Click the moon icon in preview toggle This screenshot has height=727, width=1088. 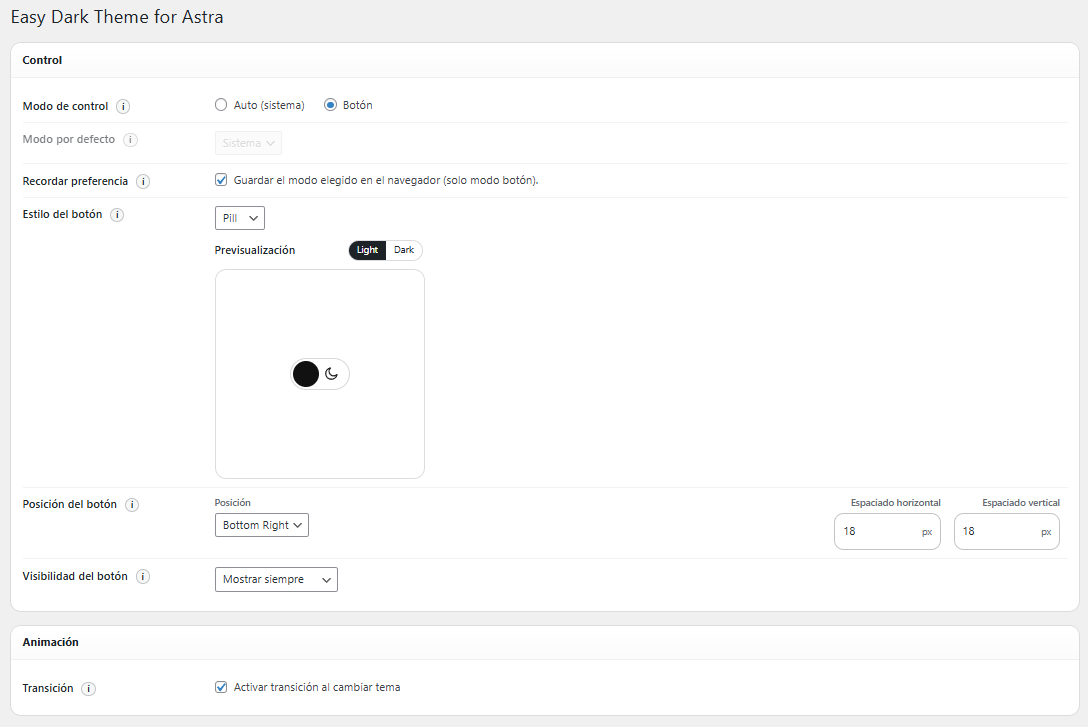(x=332, y=374)
